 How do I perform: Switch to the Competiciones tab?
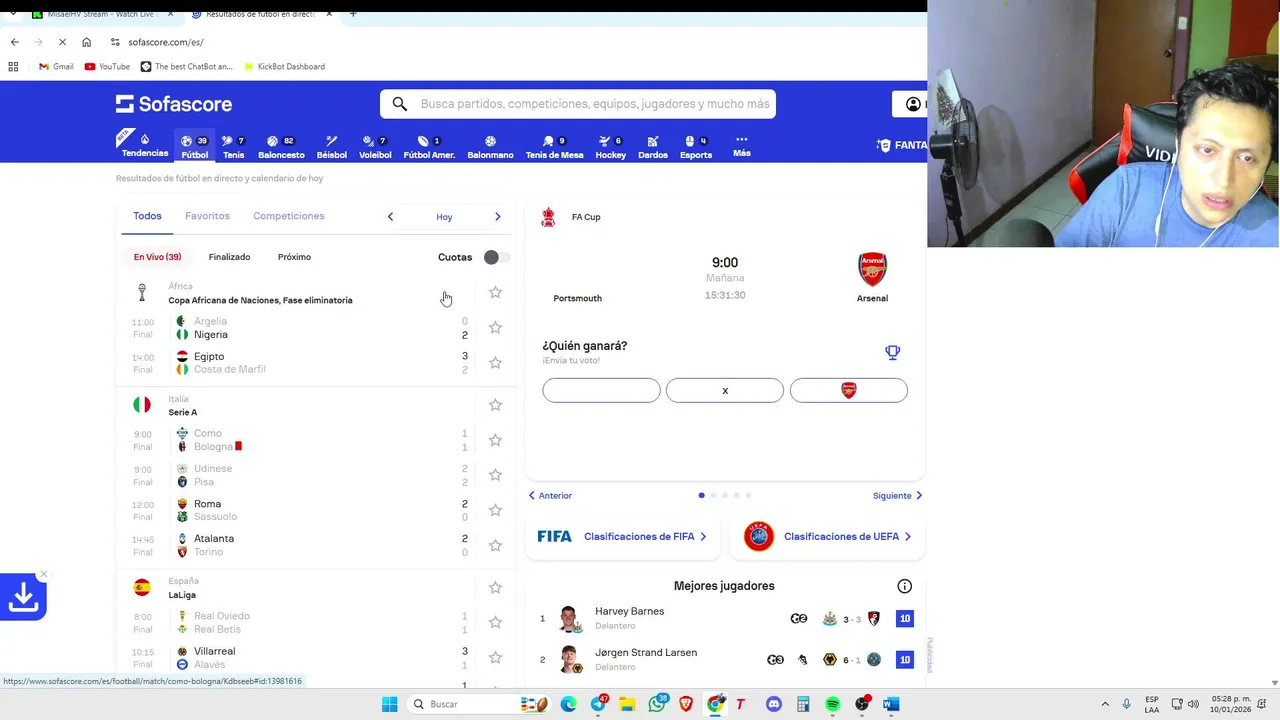289,216
